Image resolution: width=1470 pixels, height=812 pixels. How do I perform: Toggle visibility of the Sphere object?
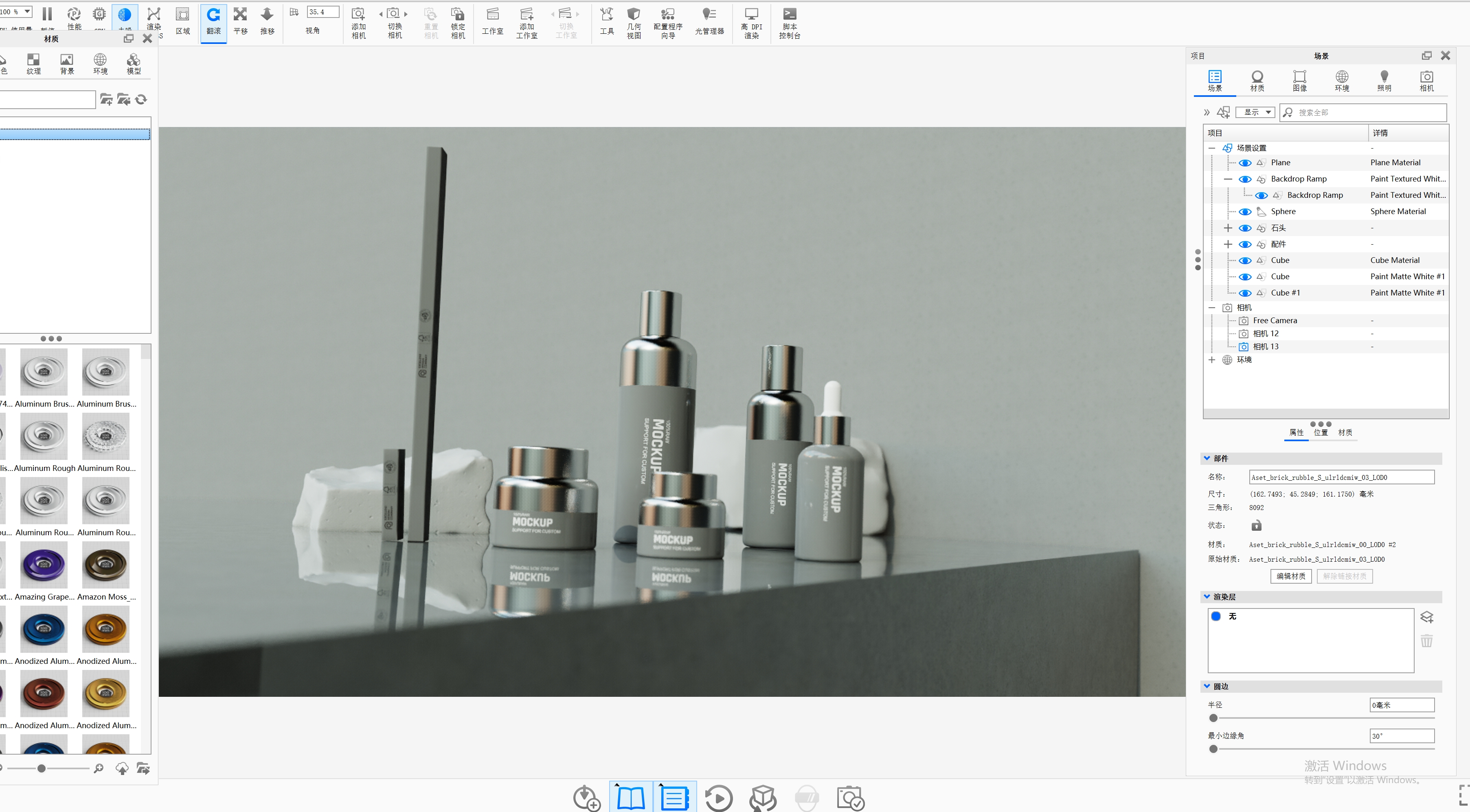point(1244,212)
